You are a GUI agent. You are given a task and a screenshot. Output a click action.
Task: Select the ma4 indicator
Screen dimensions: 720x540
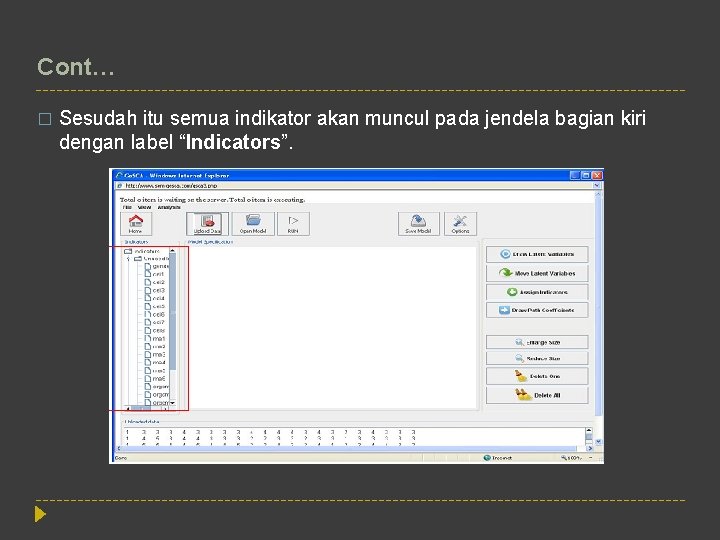click(x=154, y=363)
